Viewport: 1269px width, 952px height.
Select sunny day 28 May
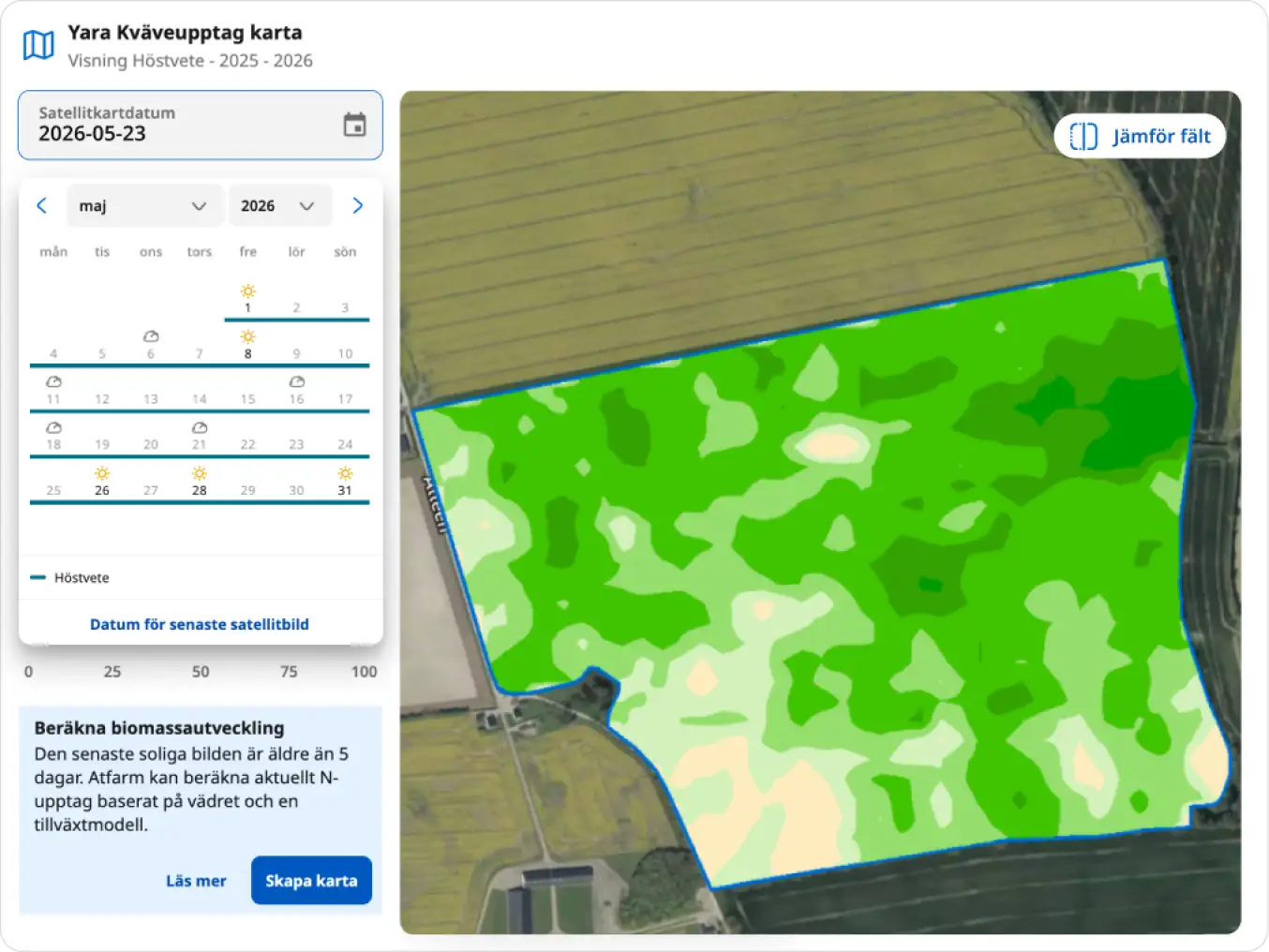point(199,482)
